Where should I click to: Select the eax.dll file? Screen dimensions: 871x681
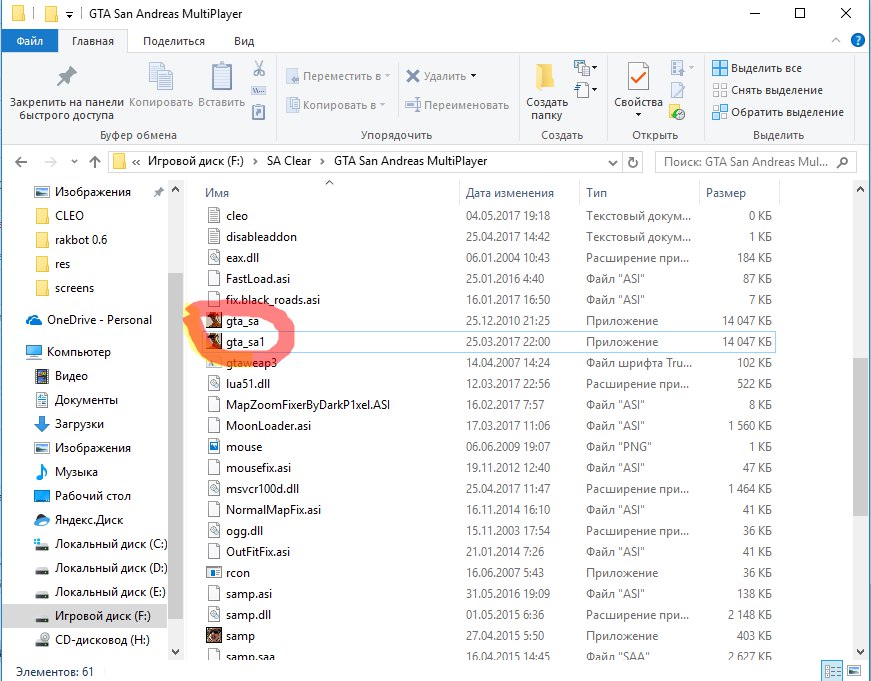click(x=489, y=258)
